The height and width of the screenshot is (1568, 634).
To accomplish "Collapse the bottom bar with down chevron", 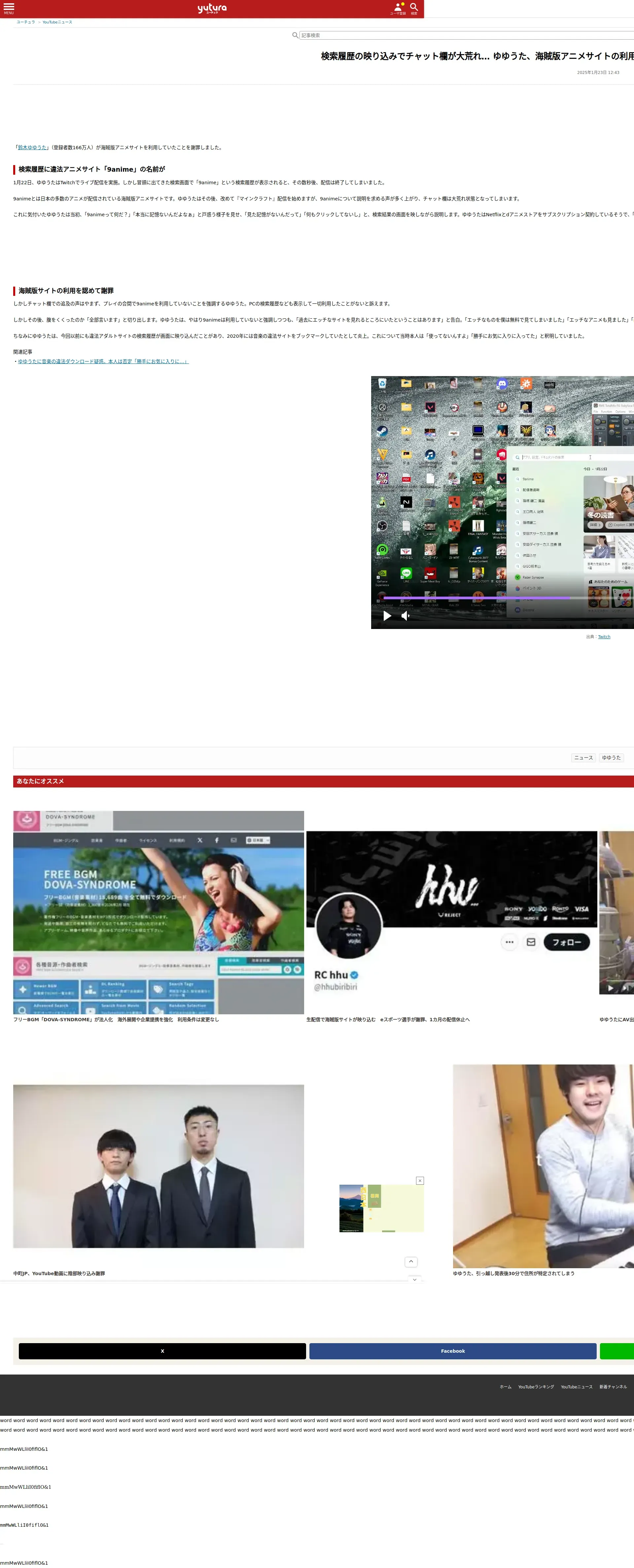I will [415, 1279].
